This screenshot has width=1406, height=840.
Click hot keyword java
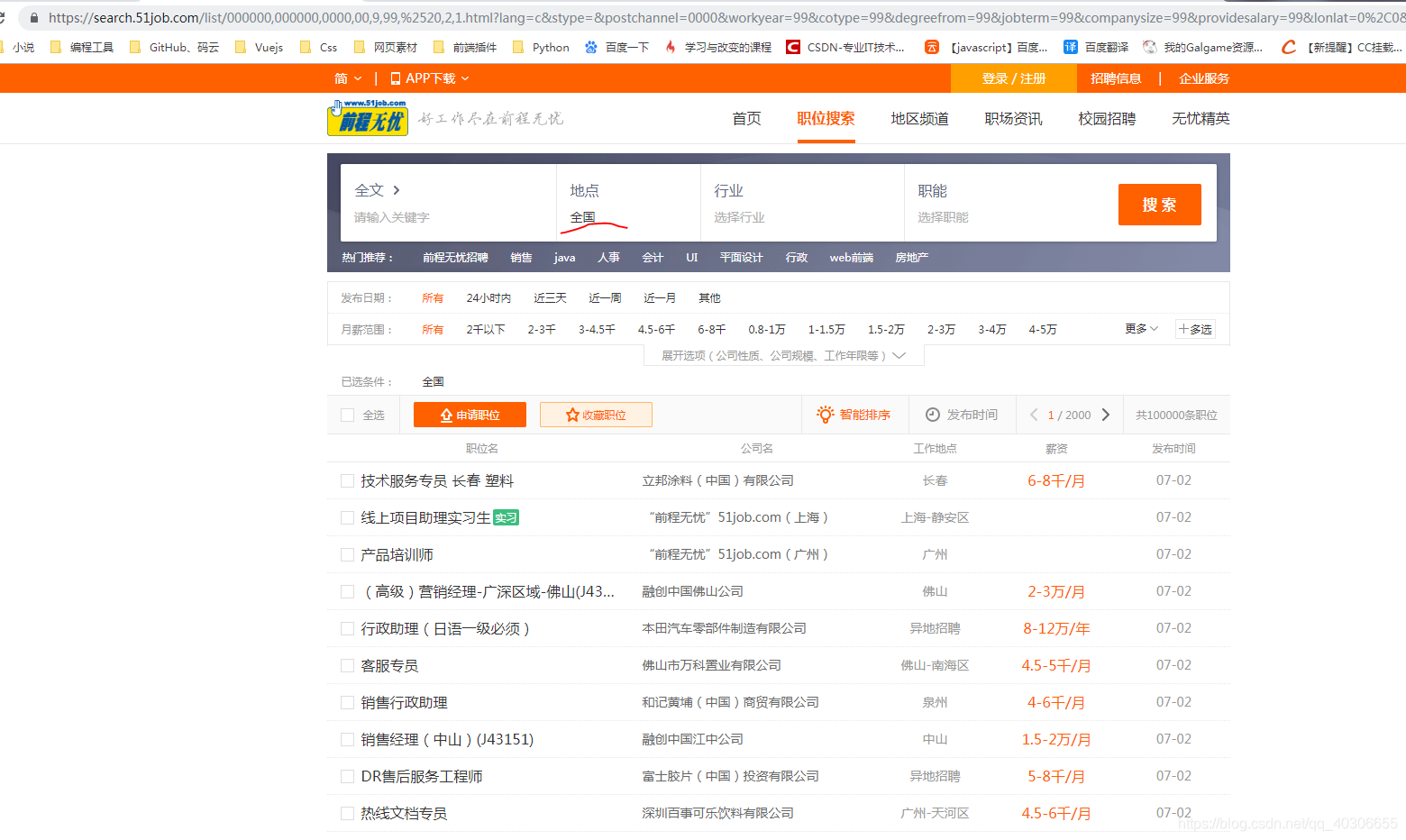tap(564, 257)
